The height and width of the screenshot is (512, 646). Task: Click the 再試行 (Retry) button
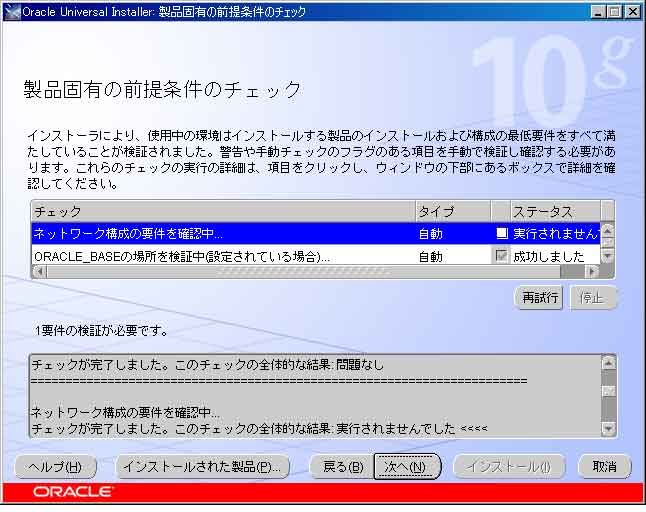point(539,297)
